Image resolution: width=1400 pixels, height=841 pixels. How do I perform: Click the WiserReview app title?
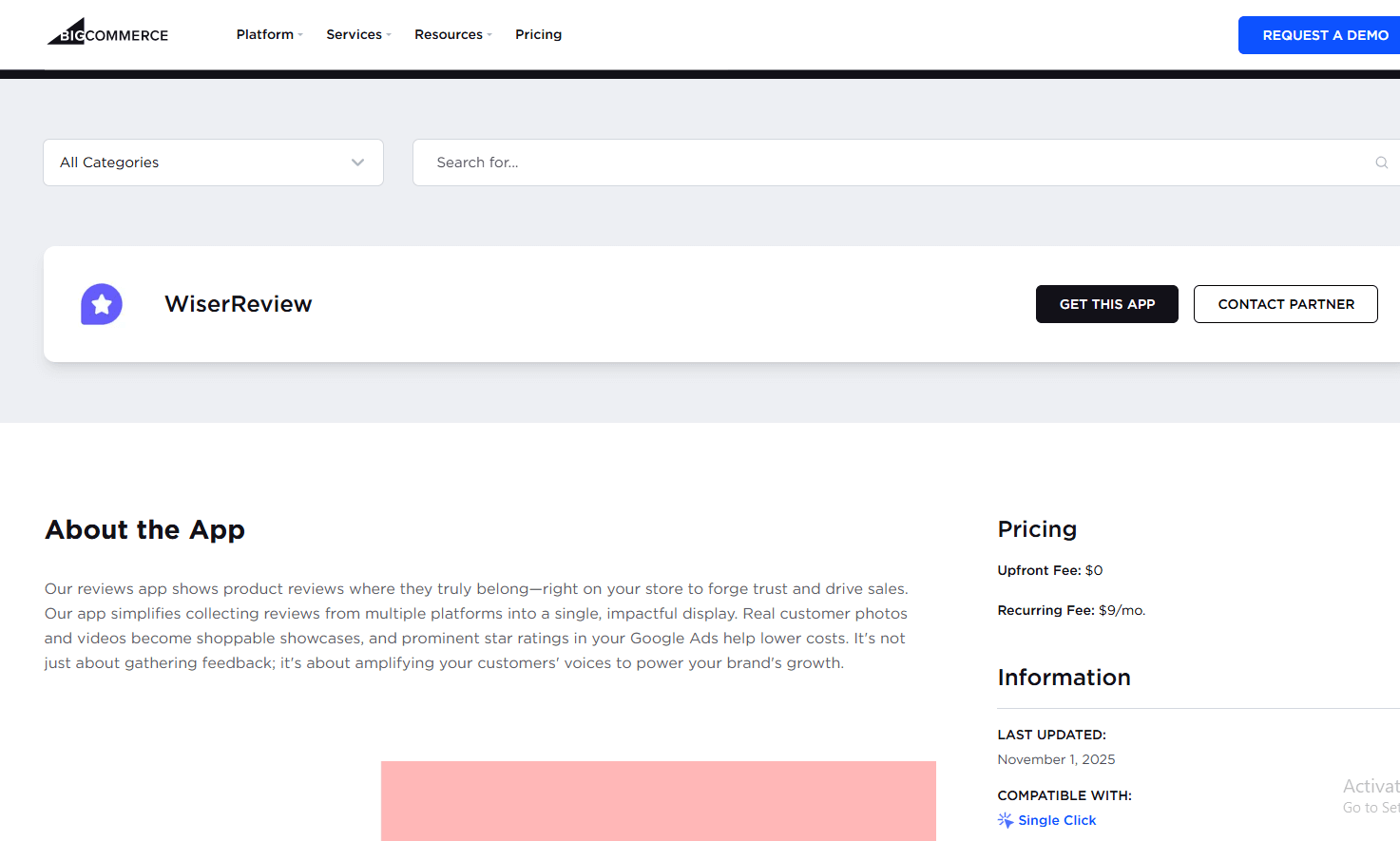pos(238,303)
